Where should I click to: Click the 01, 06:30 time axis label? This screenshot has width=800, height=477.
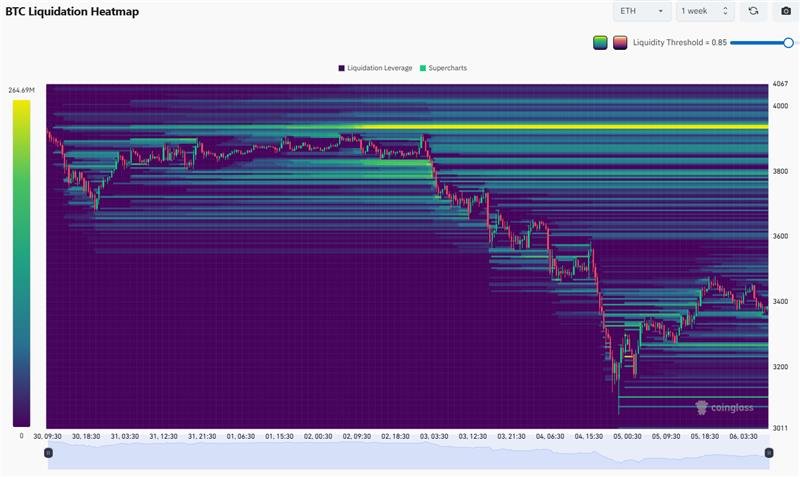pyautogui.click(x=241, y=437)
